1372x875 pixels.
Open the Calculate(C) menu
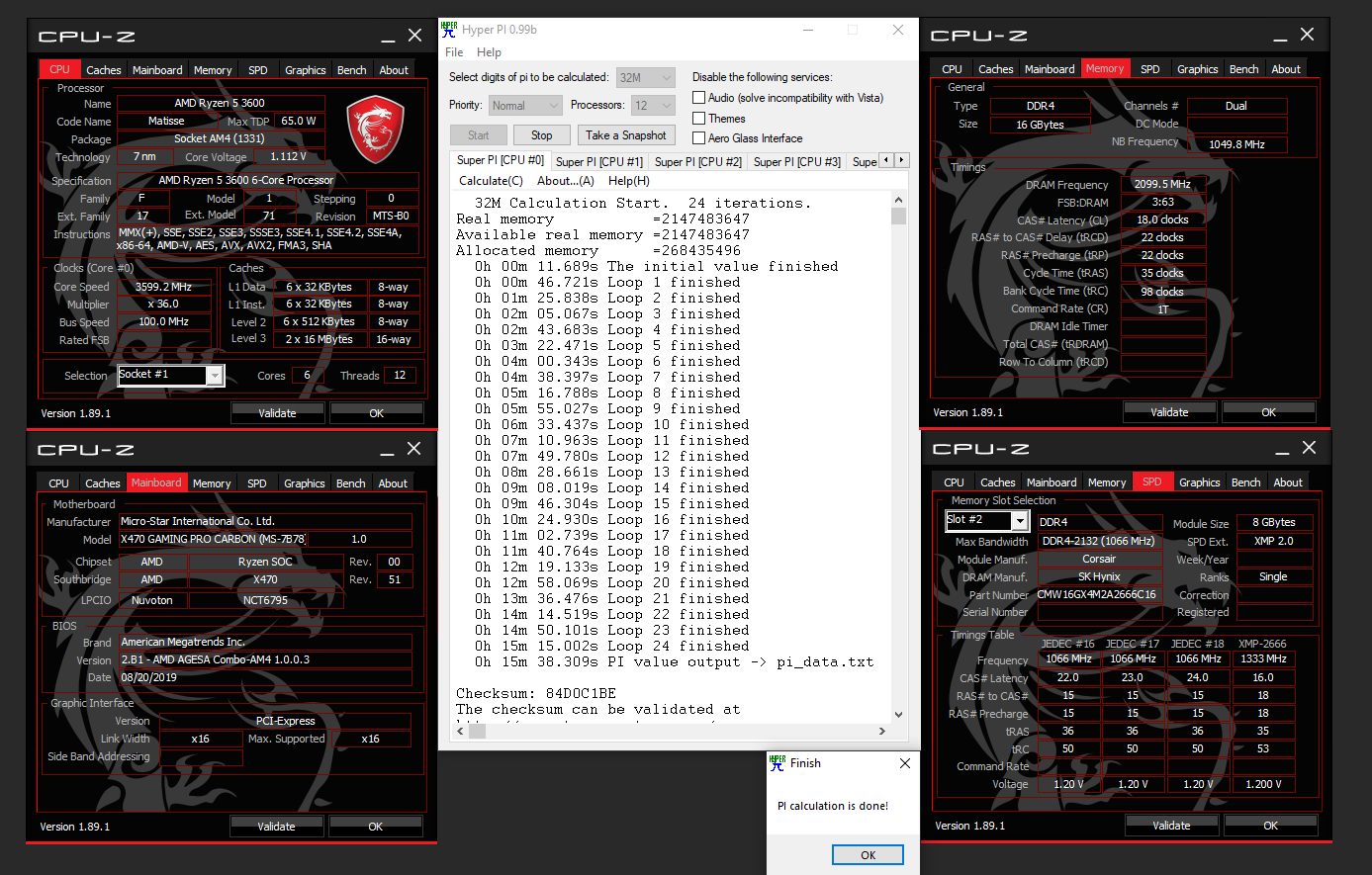tap(491, 181)
